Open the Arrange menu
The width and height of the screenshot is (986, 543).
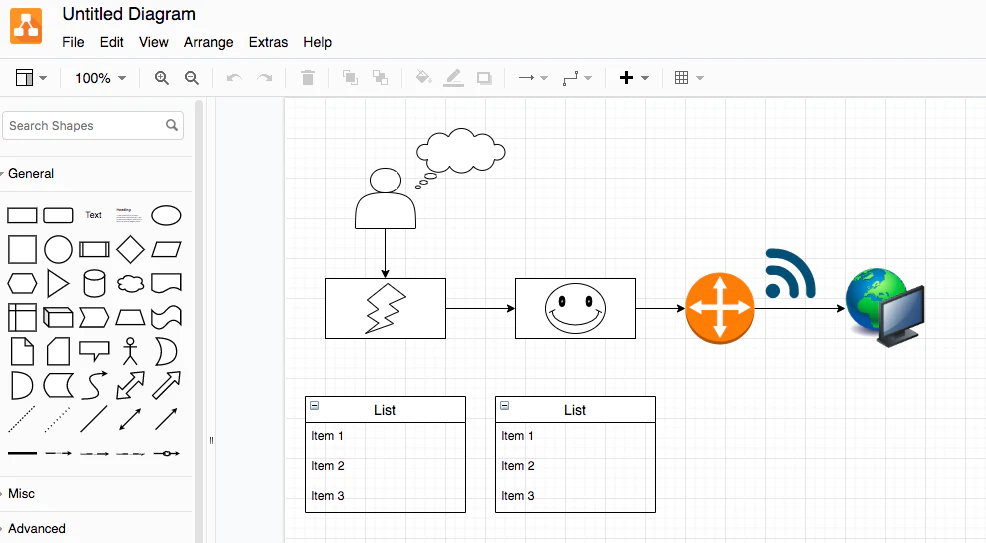coord(208,42)
